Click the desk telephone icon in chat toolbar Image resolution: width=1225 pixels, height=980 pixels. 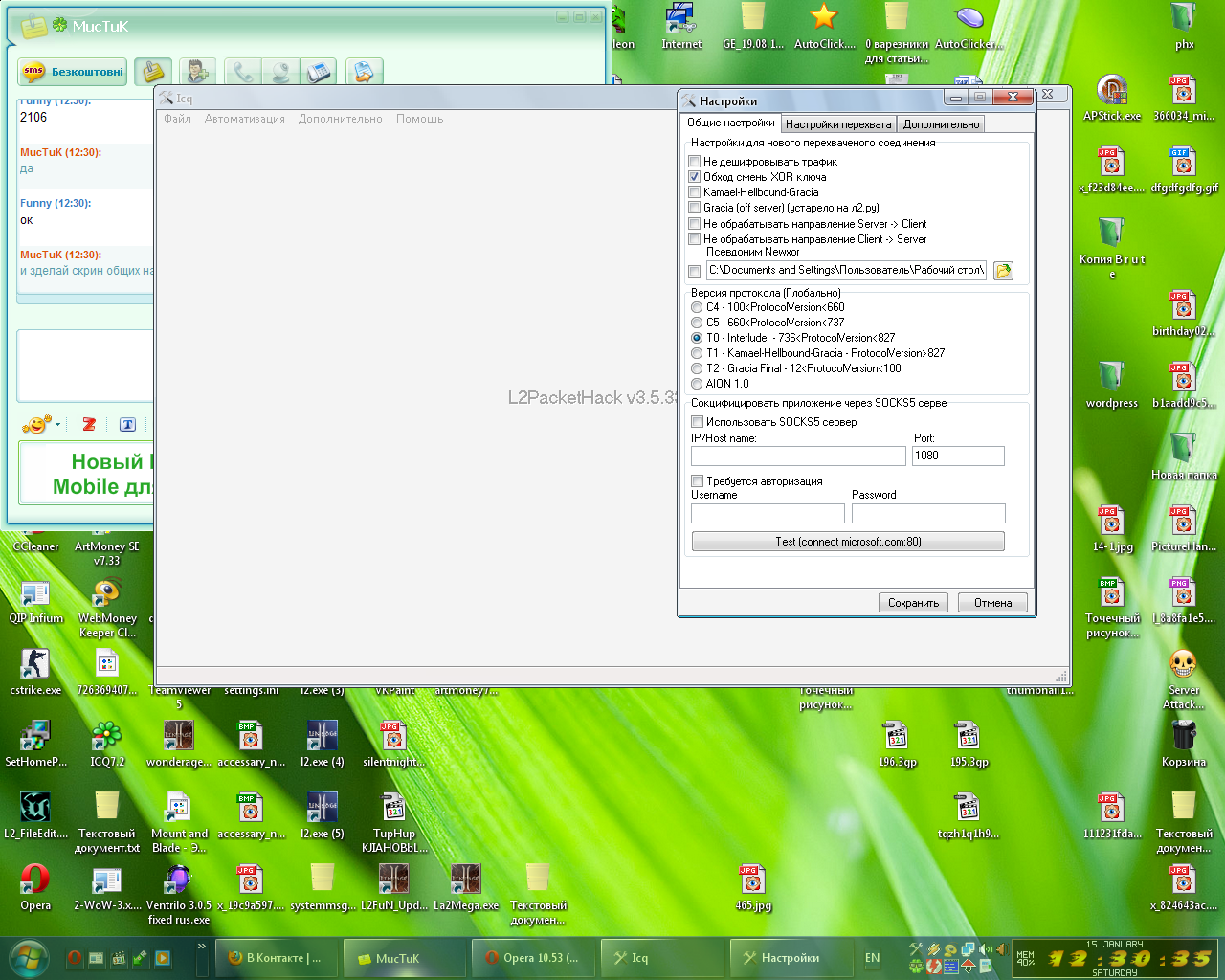pos(318,72)
